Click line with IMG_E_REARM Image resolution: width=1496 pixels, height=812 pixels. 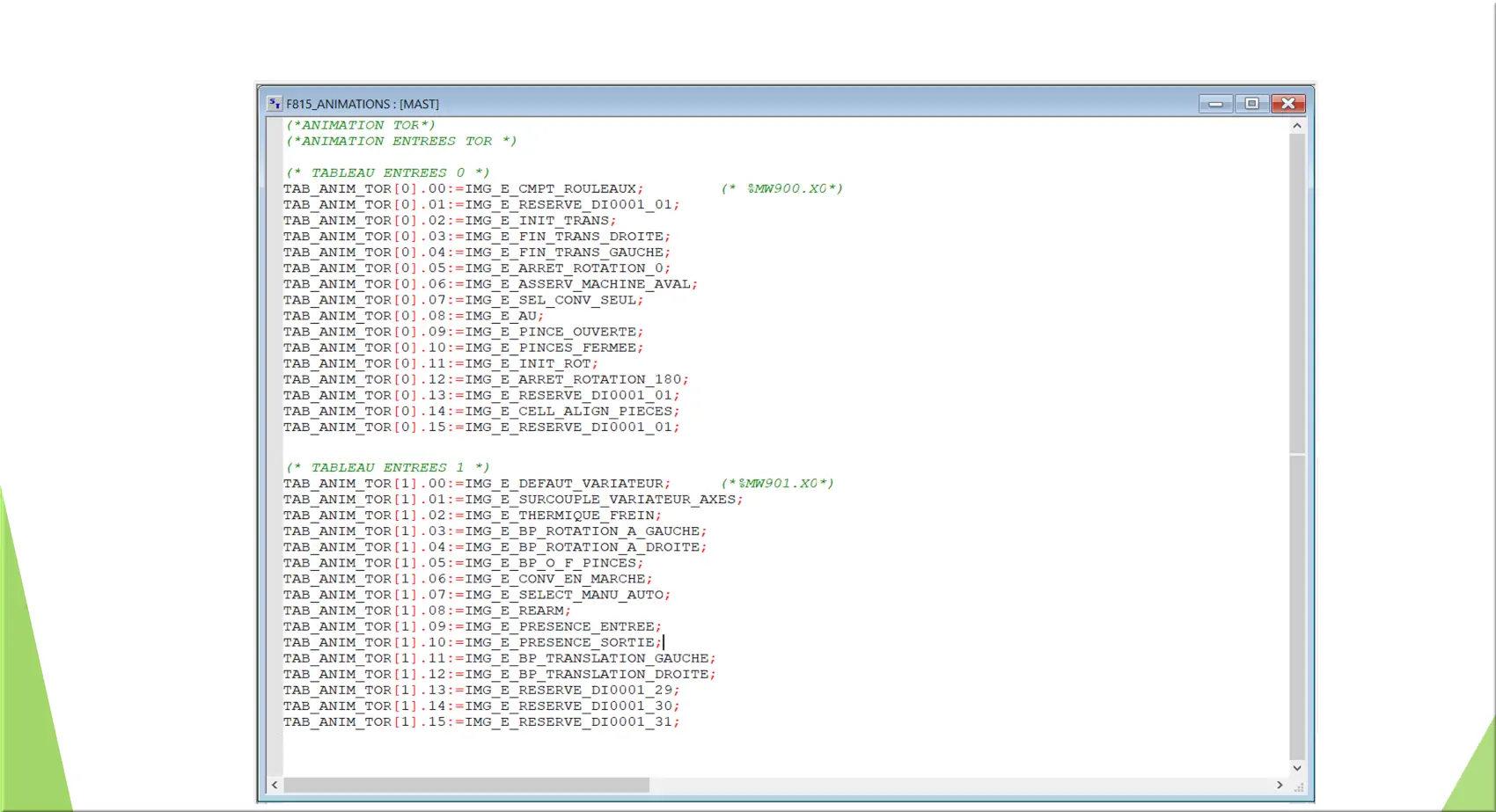click(x=427, y=611)
